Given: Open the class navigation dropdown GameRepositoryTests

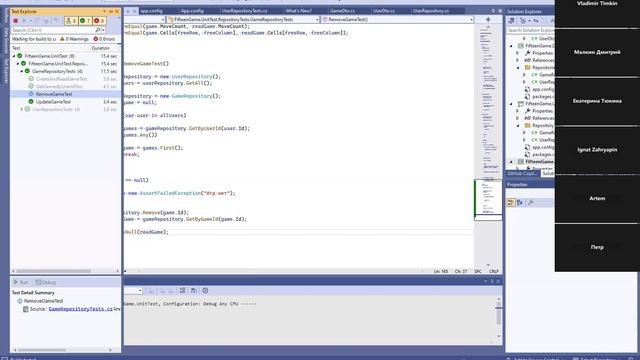Looking at the screenshot, I should 244,19.
